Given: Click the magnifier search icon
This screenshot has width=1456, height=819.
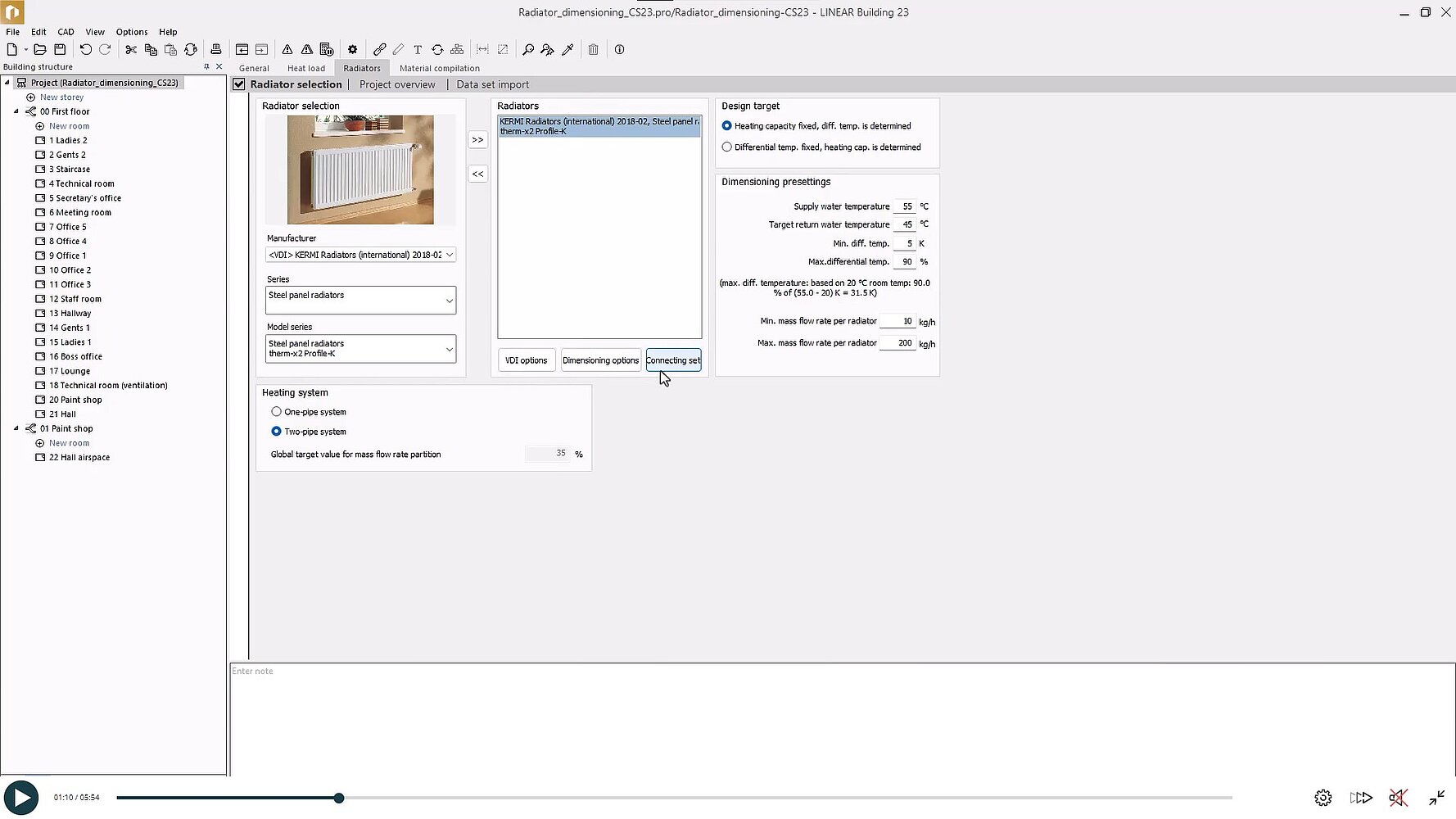Looking at the screenshot, I should 528,50.
